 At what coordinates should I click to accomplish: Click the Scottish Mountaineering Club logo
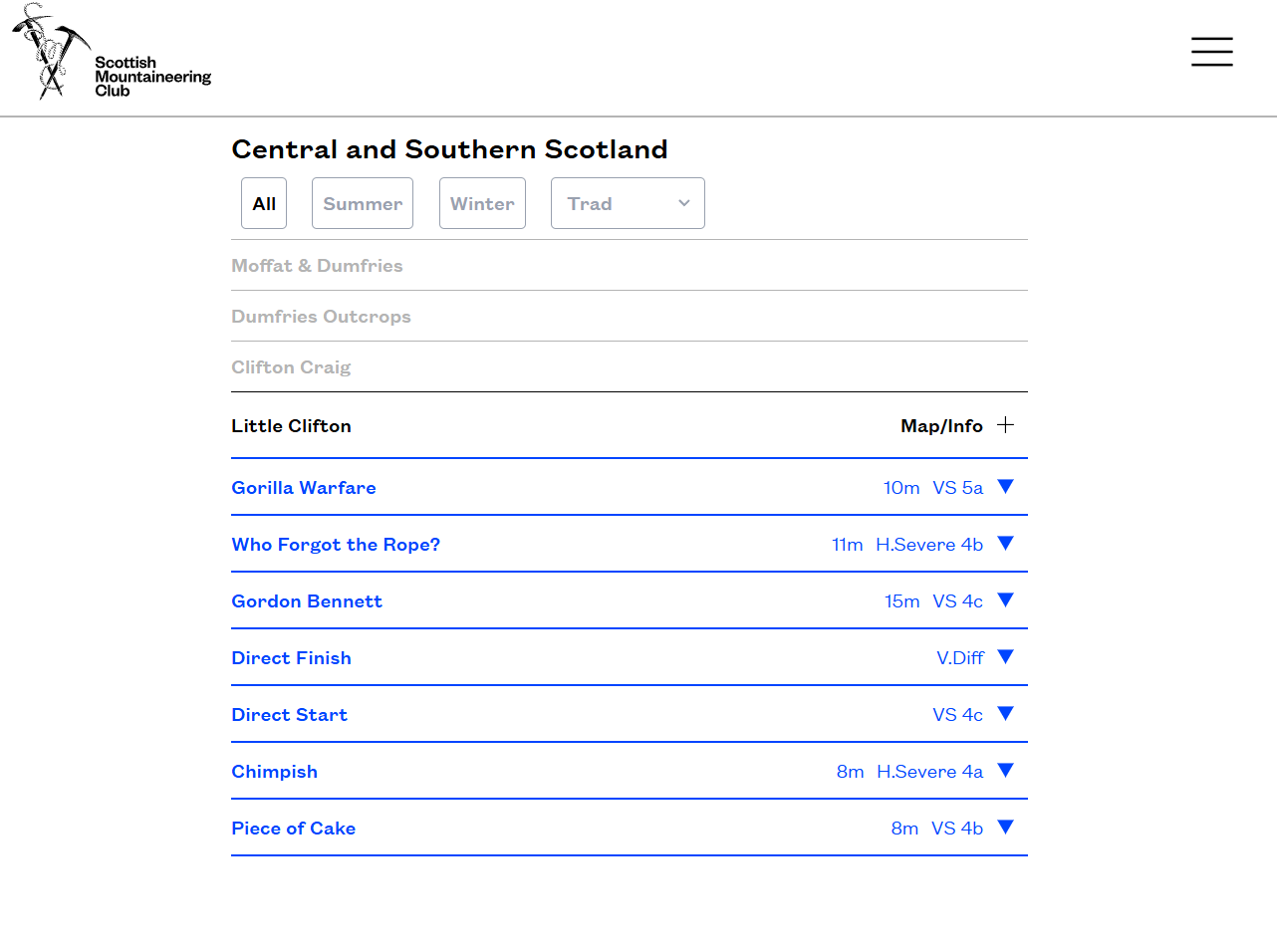tap(112, 53)
